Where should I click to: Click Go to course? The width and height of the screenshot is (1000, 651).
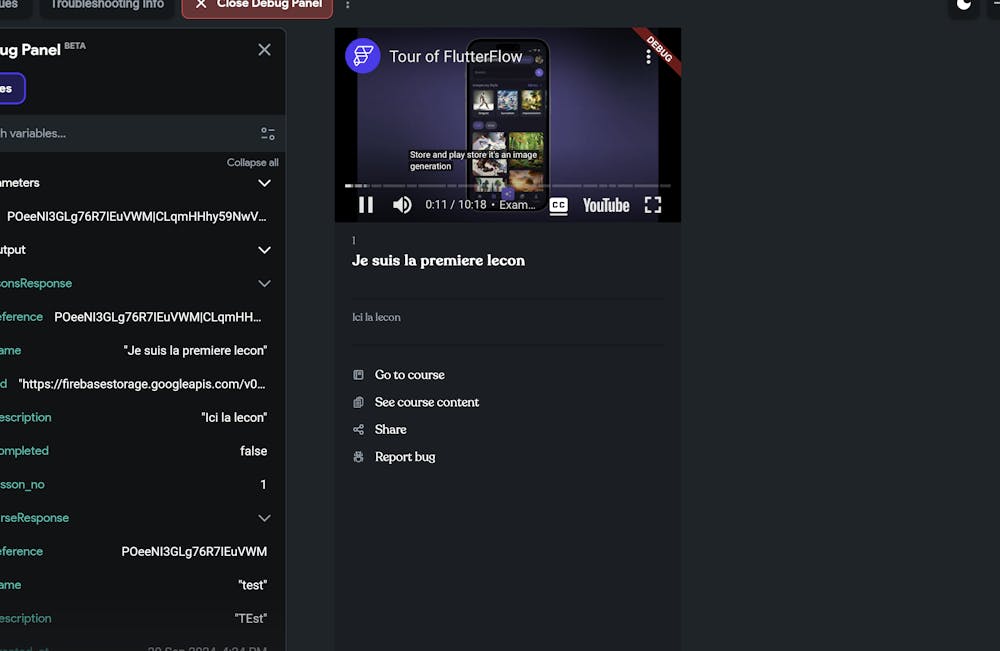pos(409,375)
